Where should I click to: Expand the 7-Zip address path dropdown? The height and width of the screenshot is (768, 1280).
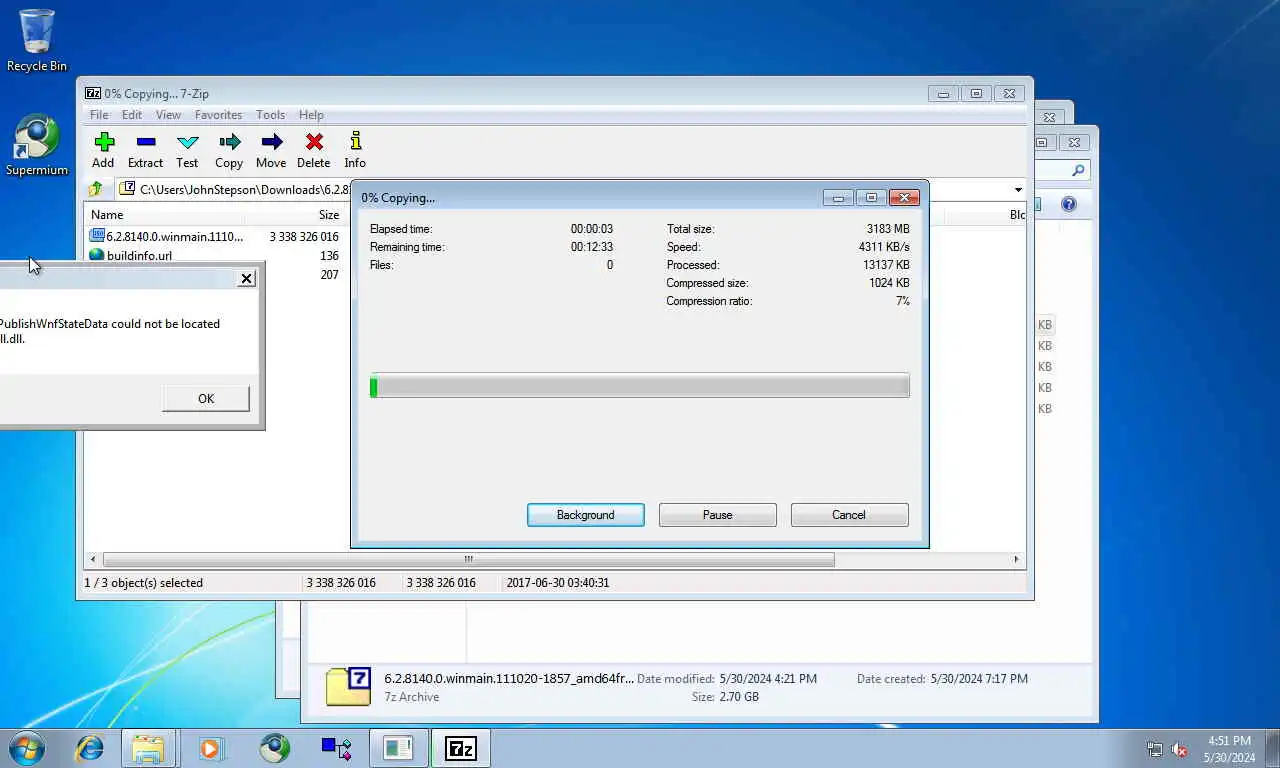click(1018, 190)
